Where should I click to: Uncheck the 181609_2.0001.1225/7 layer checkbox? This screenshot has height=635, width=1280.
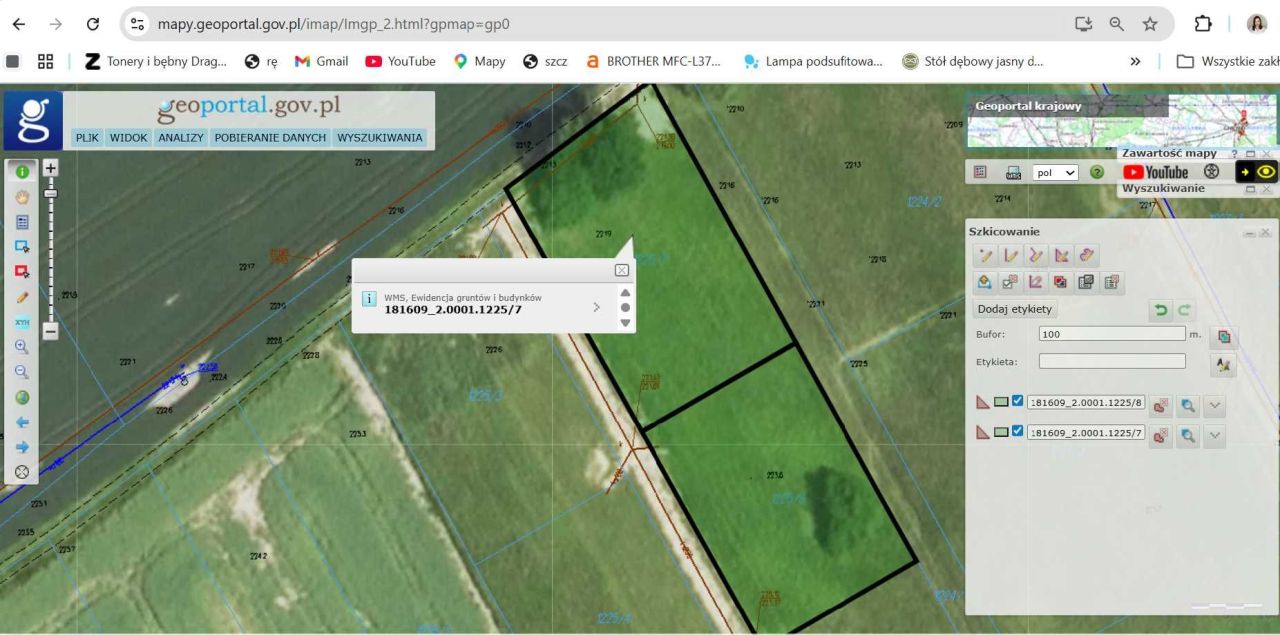pos(1017,432)
